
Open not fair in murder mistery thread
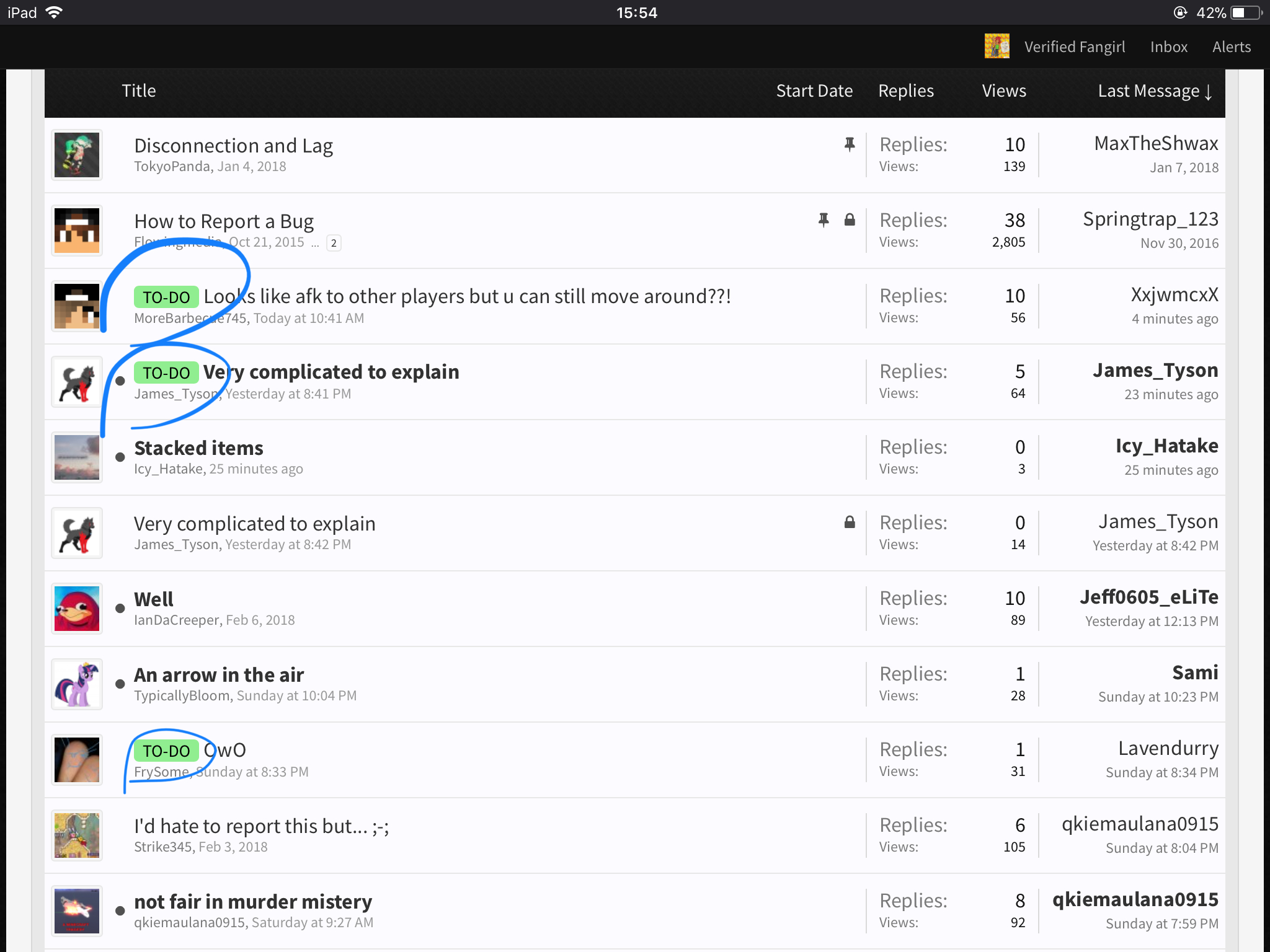253,901
